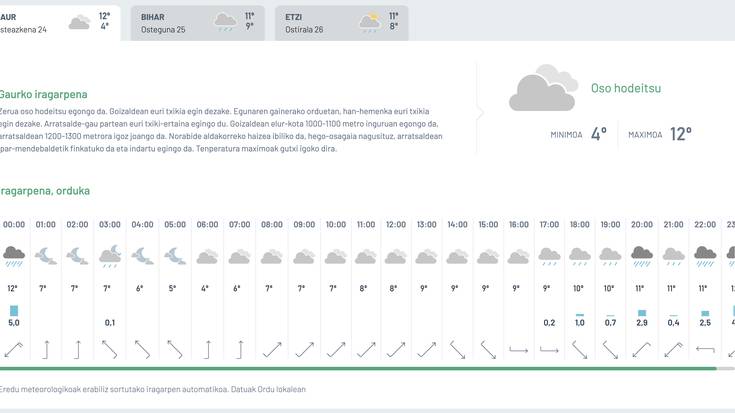Switch to the Bihar Osteguna 25 tab
The height and width of the screenshot is (413, 735).
point(198,23)
